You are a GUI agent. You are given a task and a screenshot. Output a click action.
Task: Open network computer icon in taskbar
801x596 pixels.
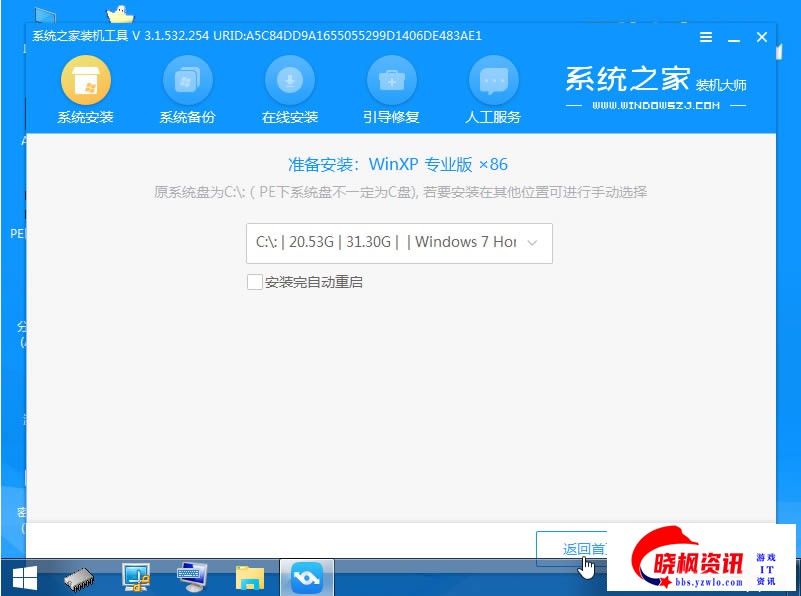[x=135, y=577]
